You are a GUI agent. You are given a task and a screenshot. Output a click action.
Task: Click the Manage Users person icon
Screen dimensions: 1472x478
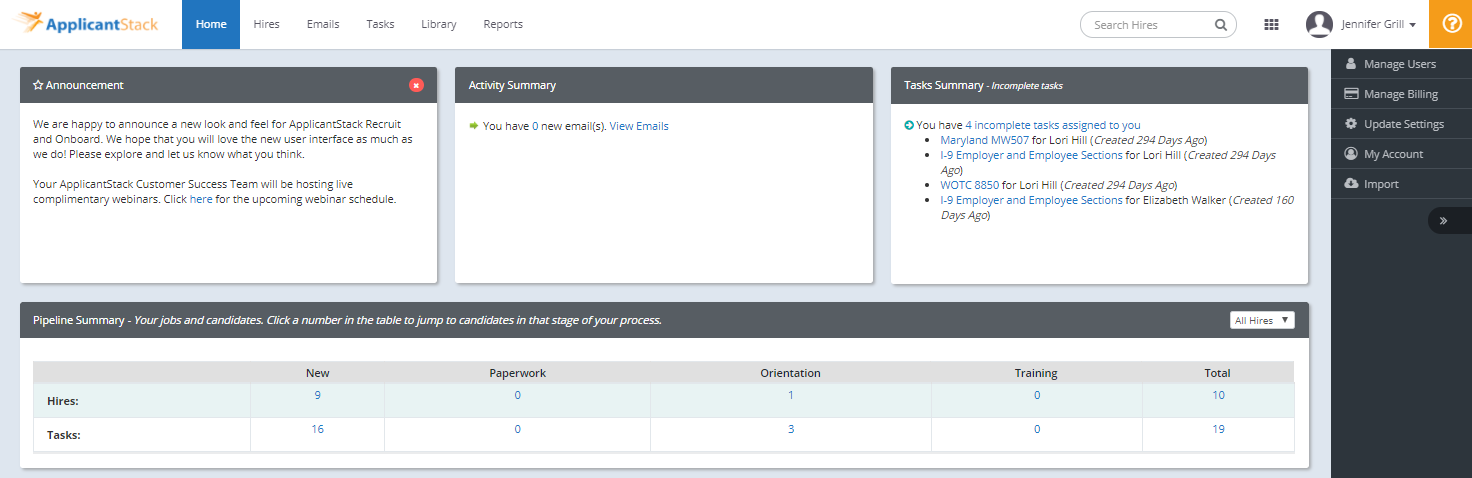pos(1351,64)
